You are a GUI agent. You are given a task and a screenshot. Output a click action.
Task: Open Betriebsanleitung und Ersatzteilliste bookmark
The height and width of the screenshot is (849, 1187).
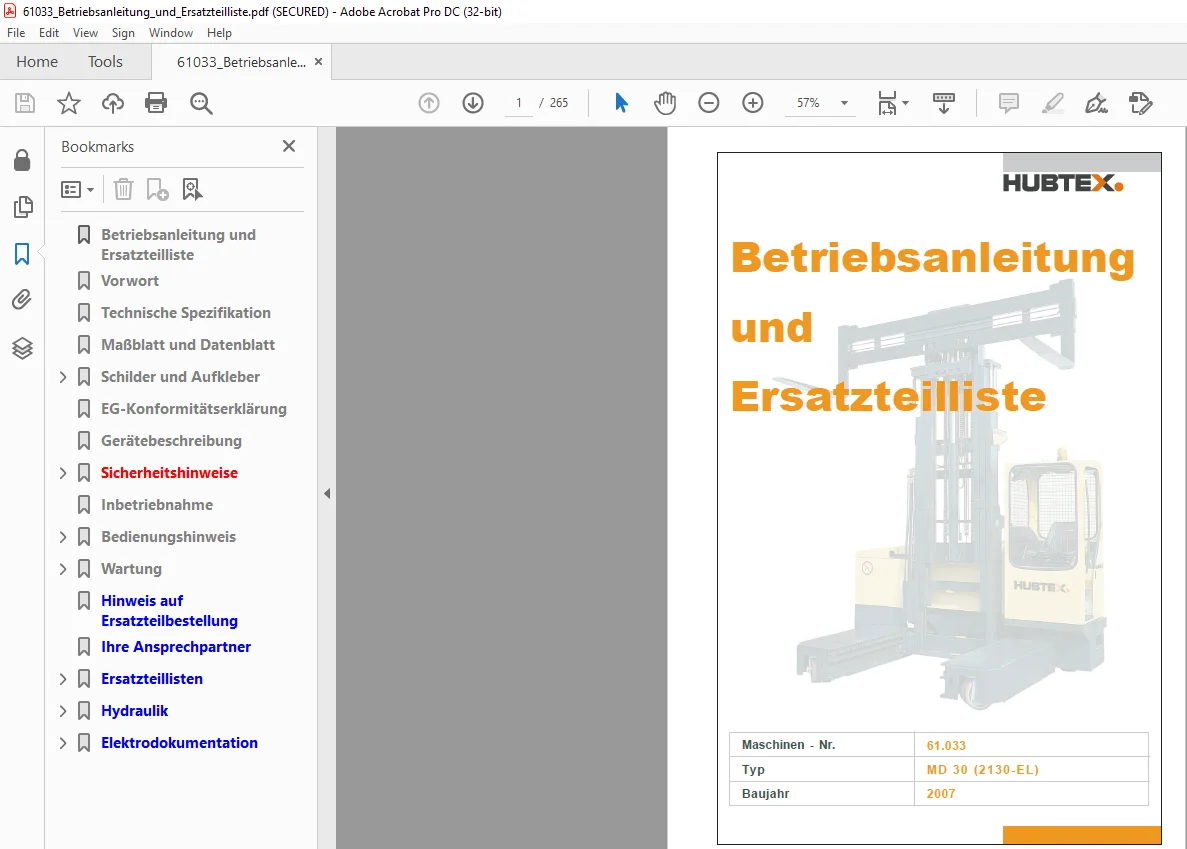(x=179, y=244)
